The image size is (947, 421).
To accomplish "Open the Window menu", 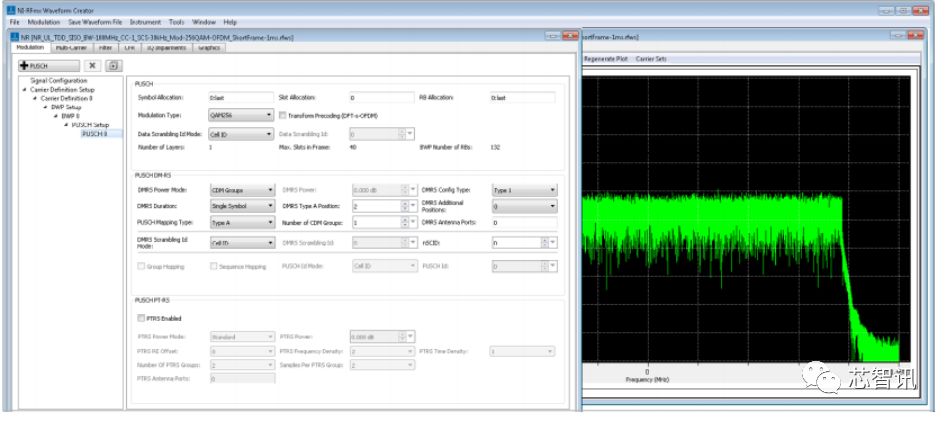I will (x=204, y=22).
